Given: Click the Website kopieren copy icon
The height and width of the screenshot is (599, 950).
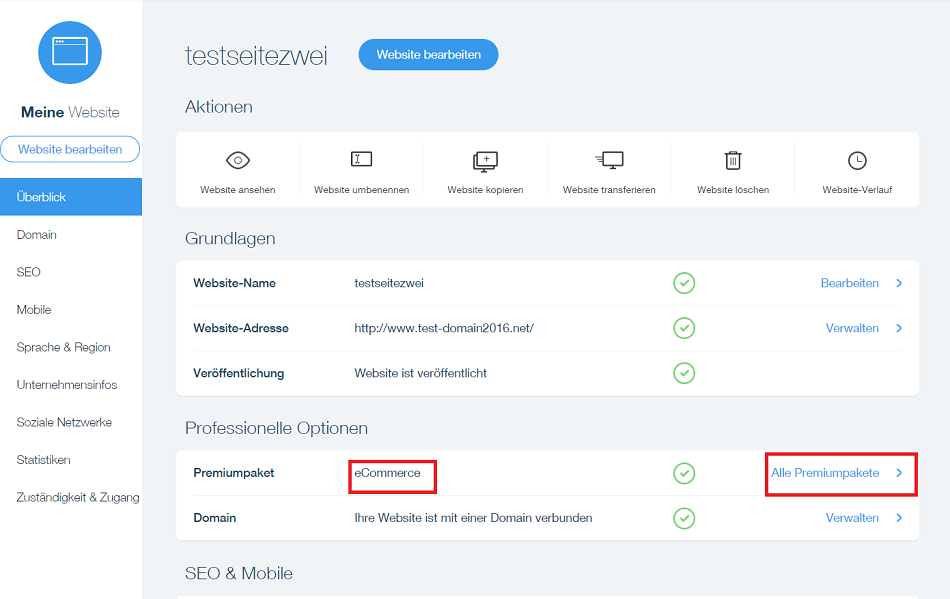Looking at the screenshot, I should coord(485,160).
